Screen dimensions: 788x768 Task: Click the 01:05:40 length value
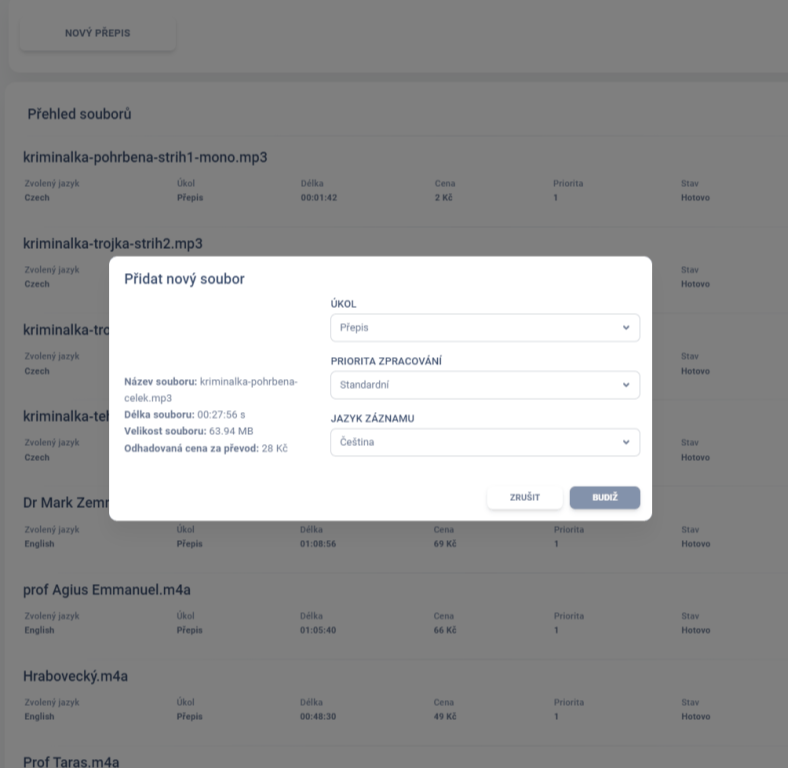coord(318,630)
